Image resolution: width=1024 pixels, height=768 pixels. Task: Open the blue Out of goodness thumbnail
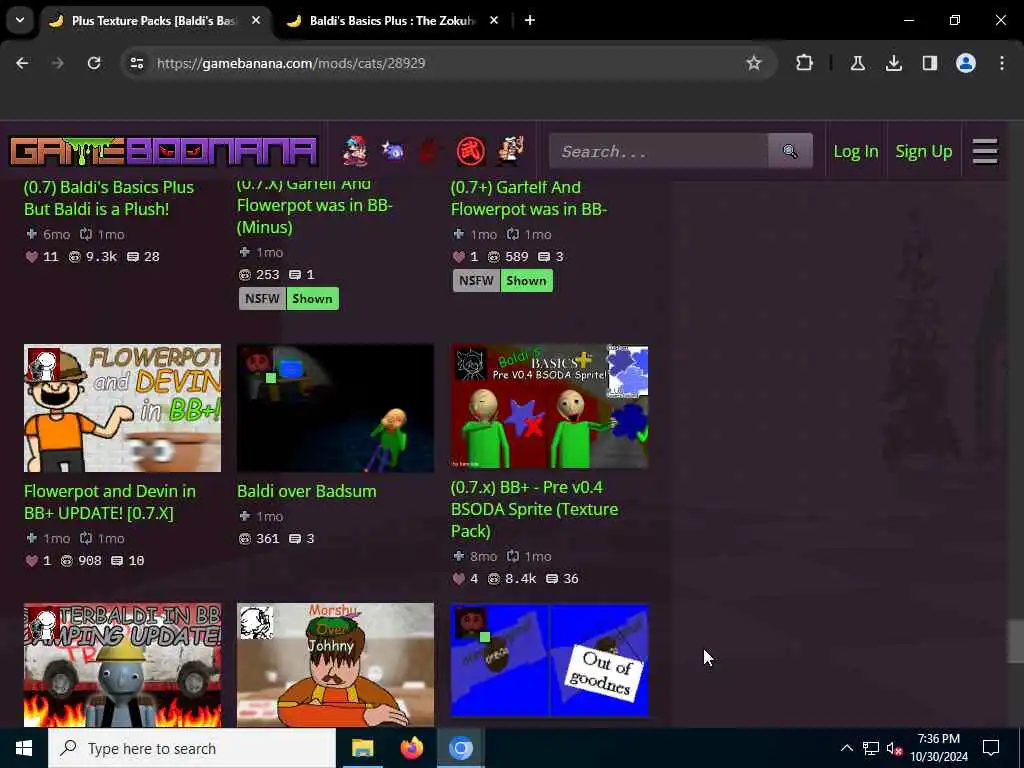tap(550, 660)
